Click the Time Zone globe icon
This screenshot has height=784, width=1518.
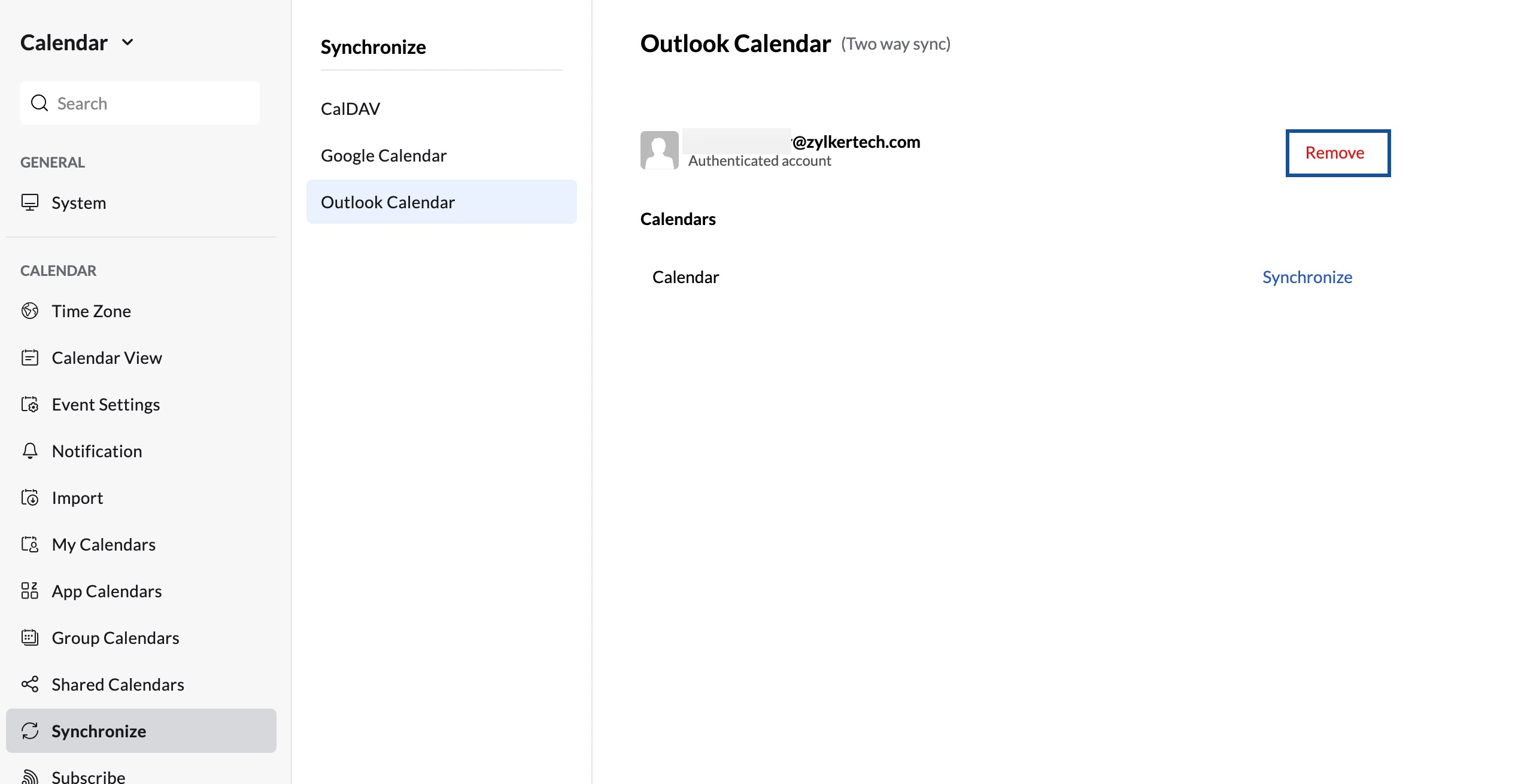(30, 311)
